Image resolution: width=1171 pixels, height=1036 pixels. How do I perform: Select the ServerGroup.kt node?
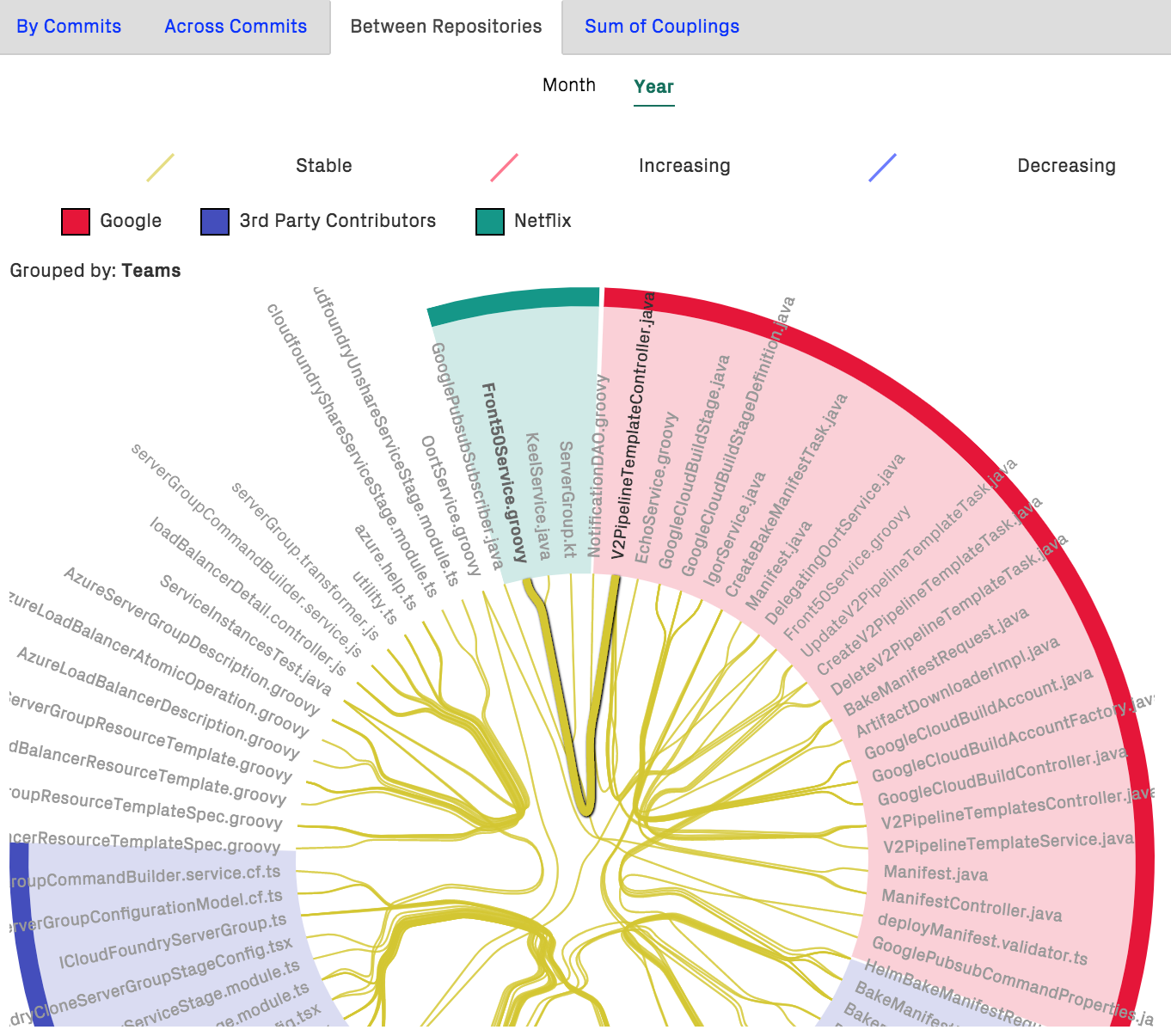pos(567,500)
